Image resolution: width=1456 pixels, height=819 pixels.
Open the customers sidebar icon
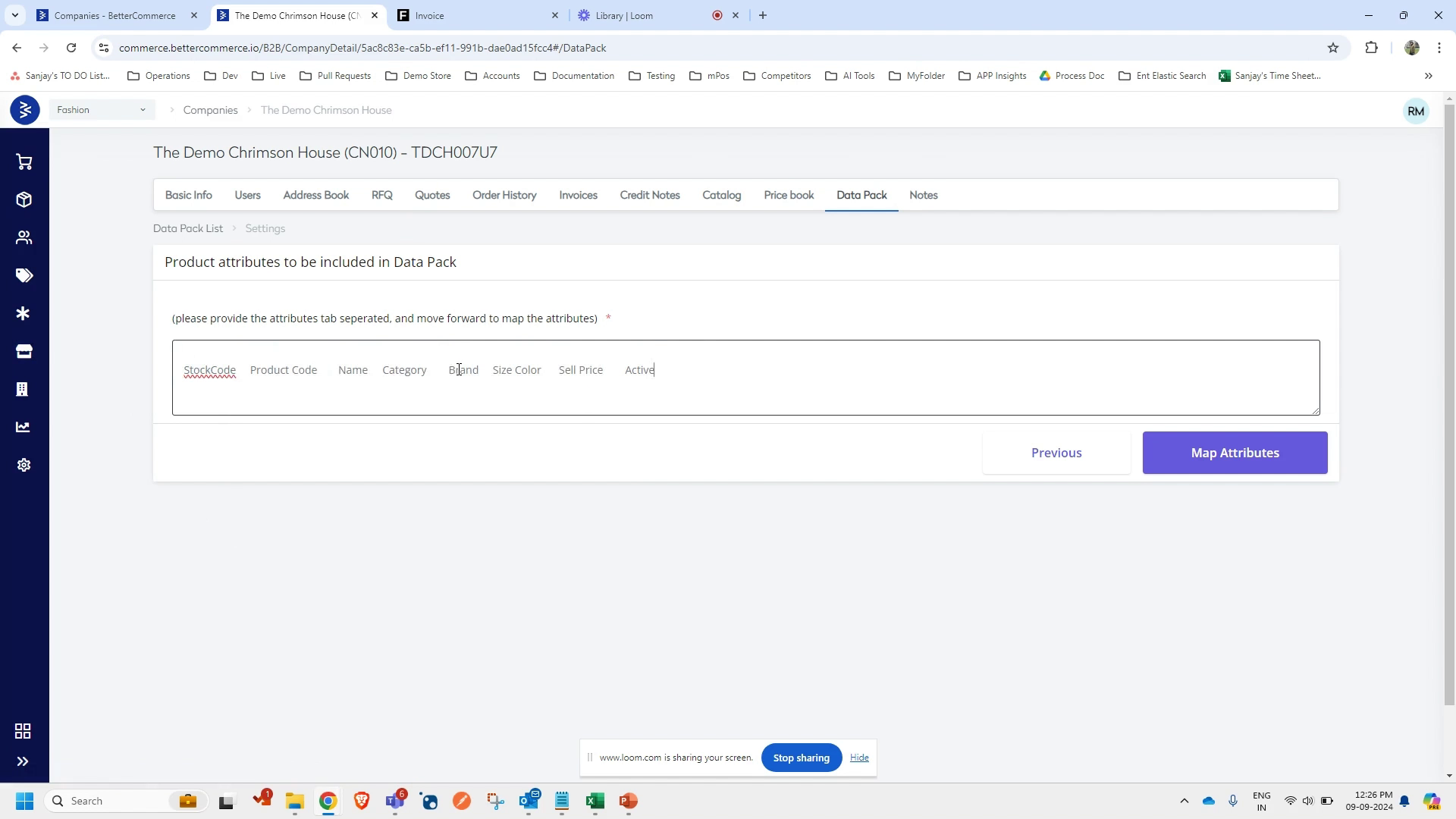24,238
